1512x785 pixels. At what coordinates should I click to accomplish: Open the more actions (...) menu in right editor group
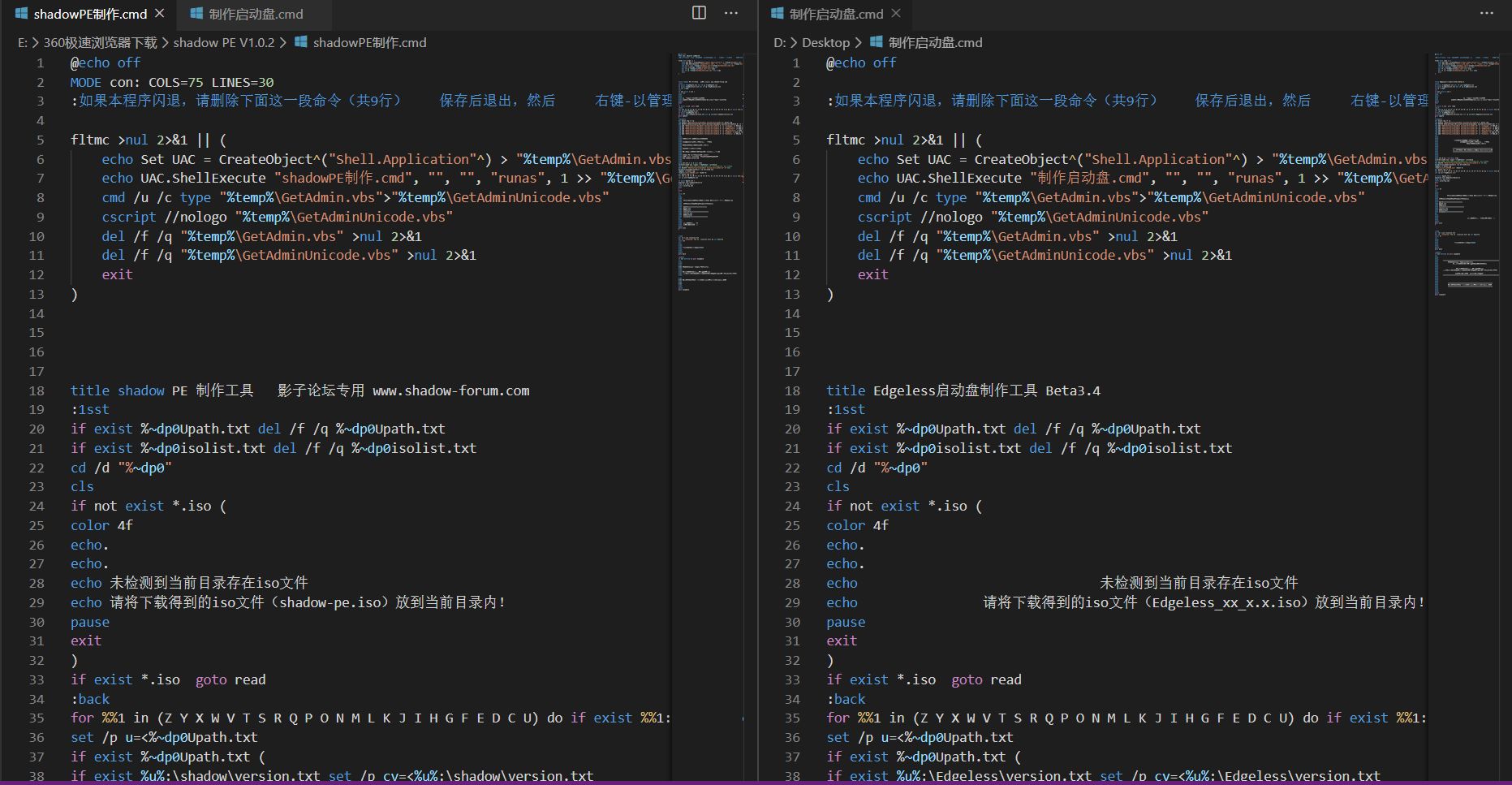point(1485,13)
